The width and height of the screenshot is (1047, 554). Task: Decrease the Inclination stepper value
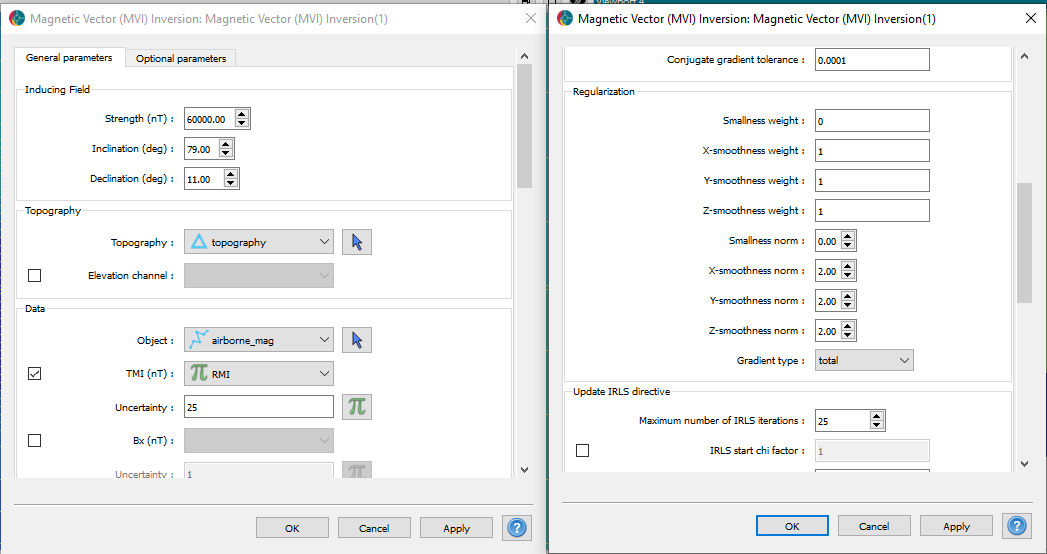point(226,154)
